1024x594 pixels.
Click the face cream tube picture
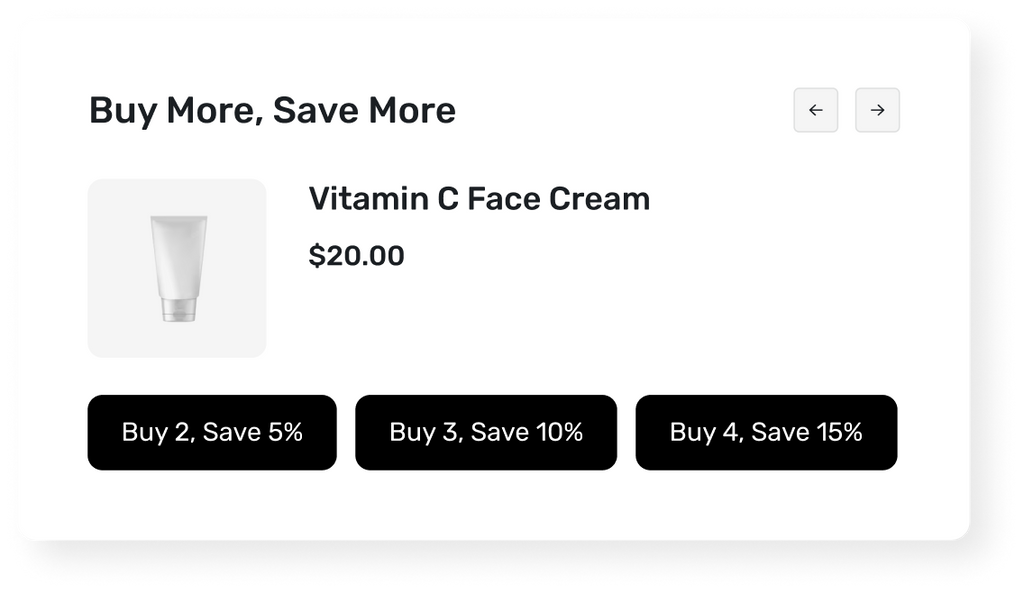click(x=178, y=268)
